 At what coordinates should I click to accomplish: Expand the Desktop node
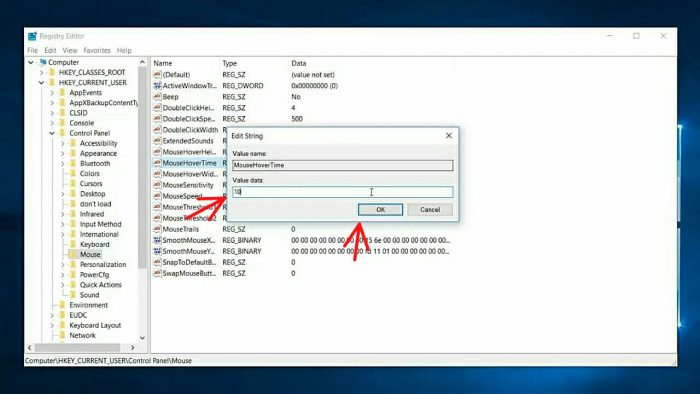coord(62,194)
